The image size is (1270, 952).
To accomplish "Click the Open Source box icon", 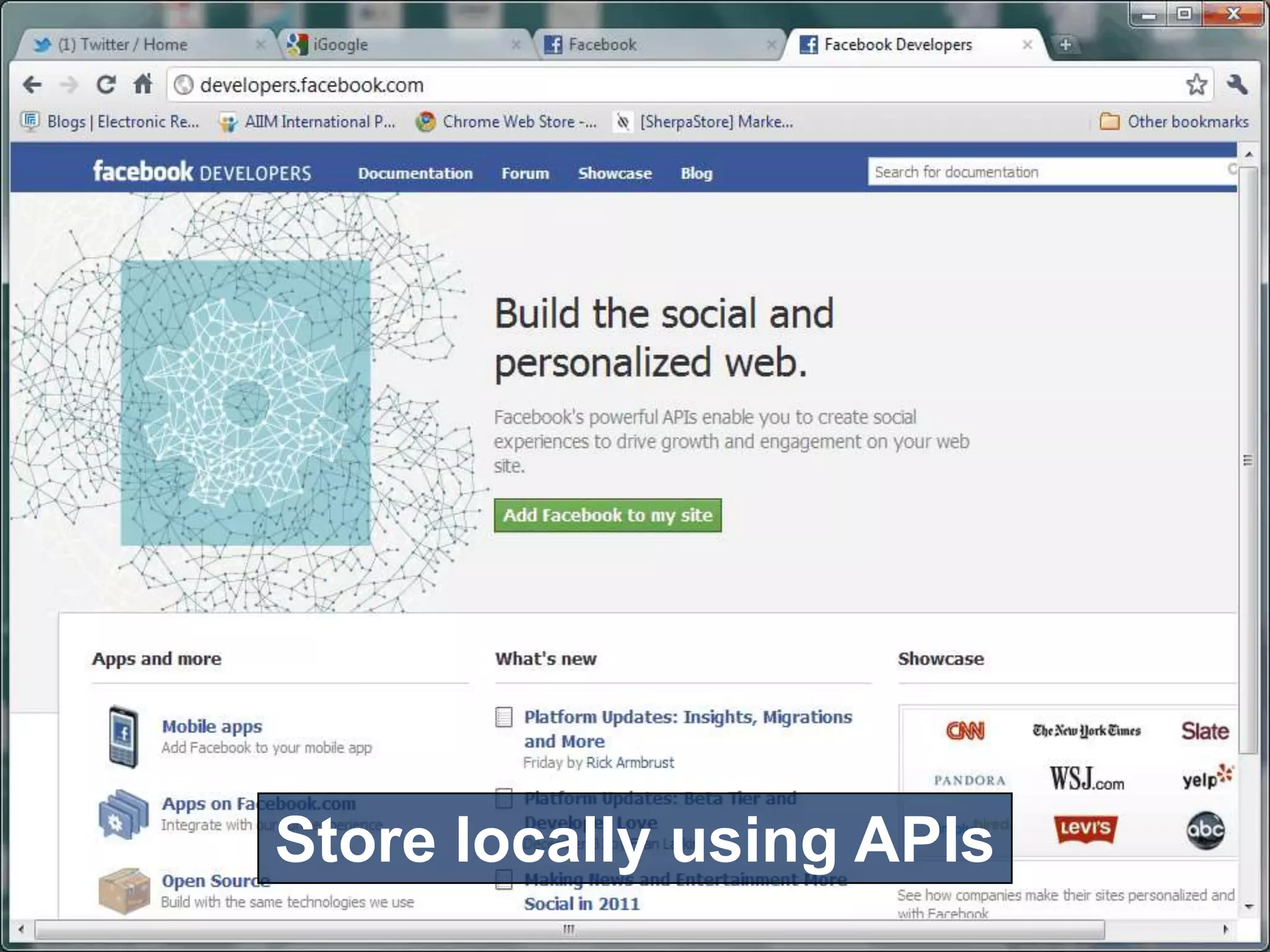I will pos(124,891).
